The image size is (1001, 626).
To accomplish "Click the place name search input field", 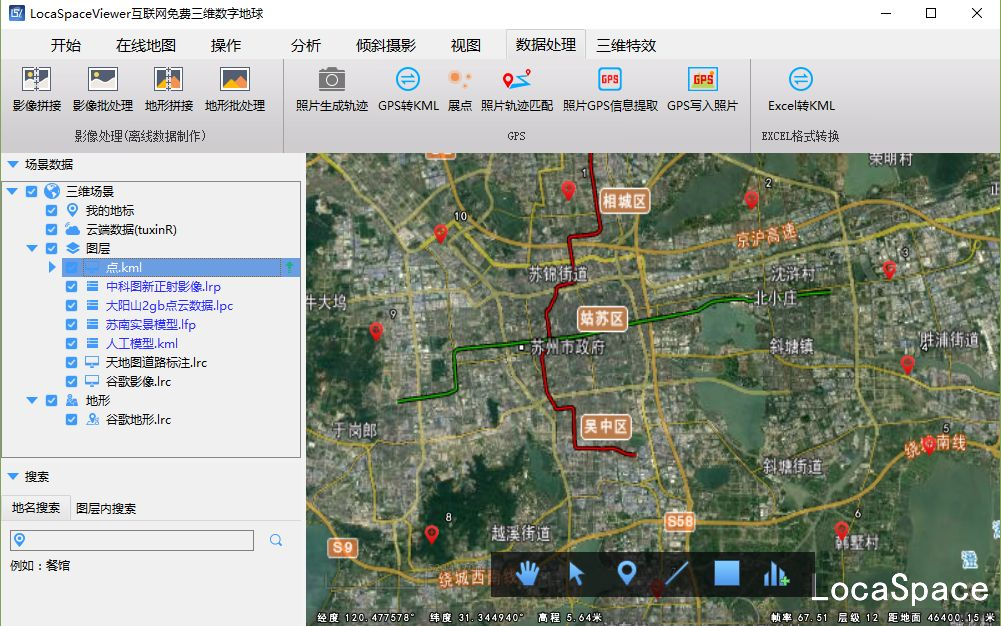I will (x=132, y=540).
